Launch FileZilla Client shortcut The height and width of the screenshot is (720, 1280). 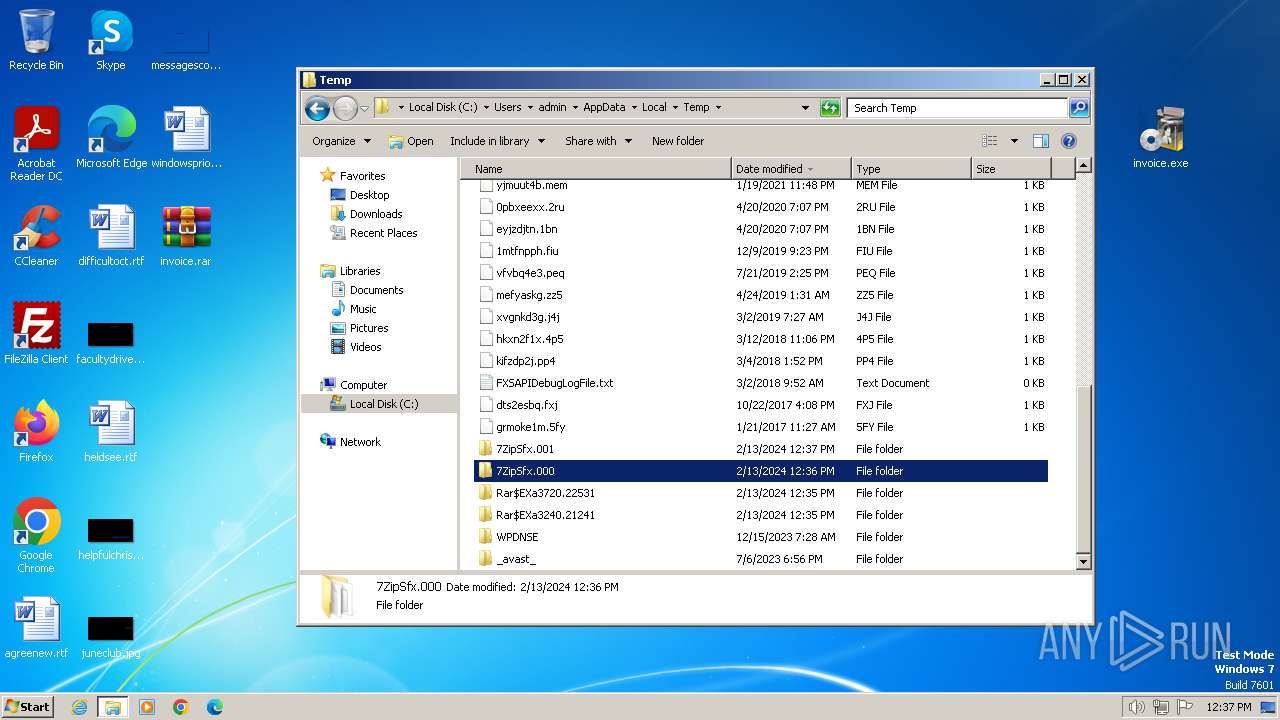36,333
